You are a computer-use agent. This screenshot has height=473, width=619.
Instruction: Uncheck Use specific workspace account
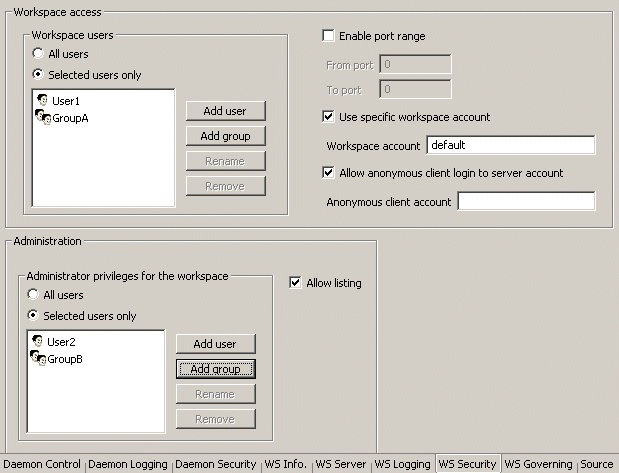[328, 117]
